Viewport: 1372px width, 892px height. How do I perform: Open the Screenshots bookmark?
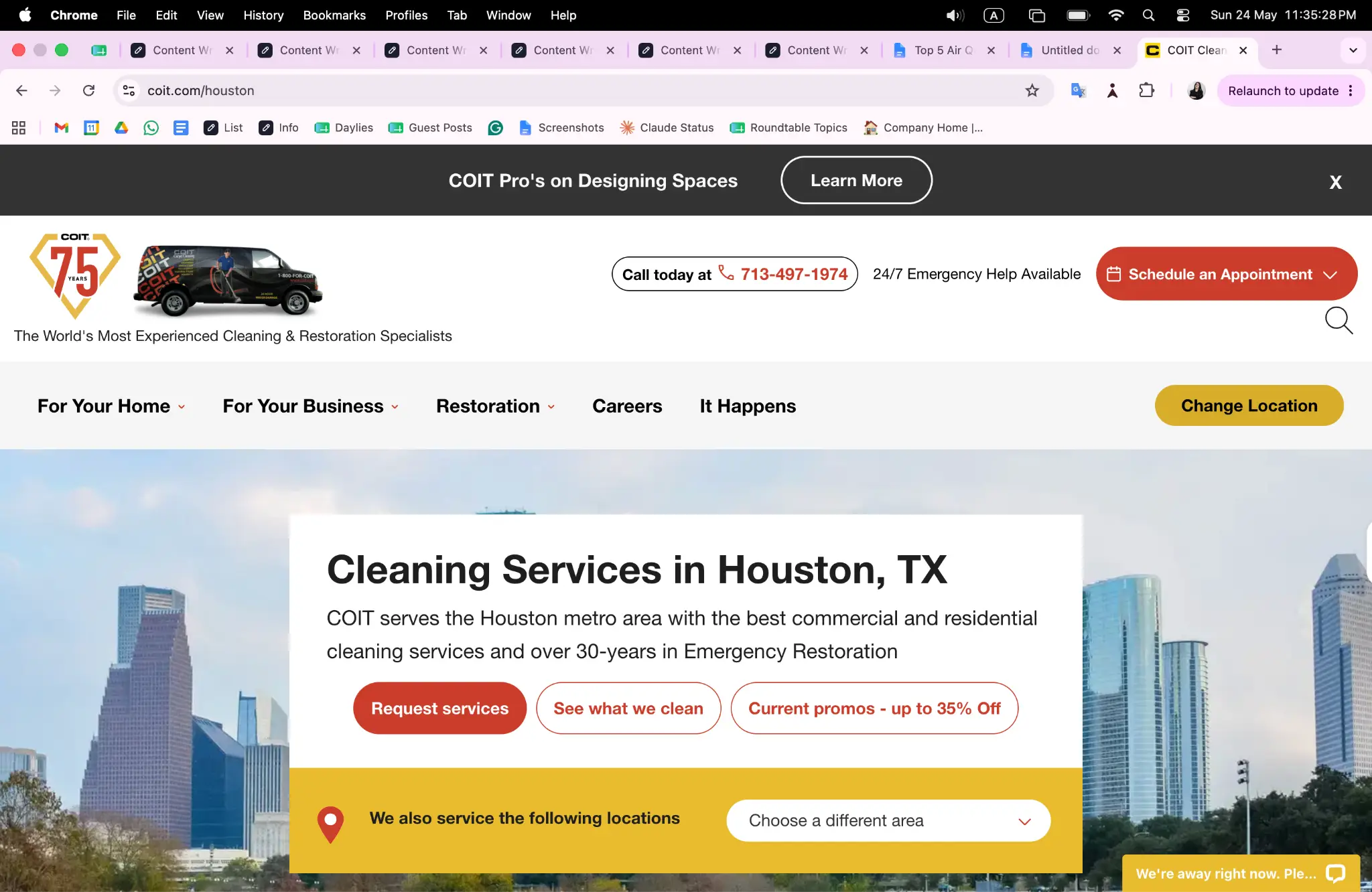(561, 128)
